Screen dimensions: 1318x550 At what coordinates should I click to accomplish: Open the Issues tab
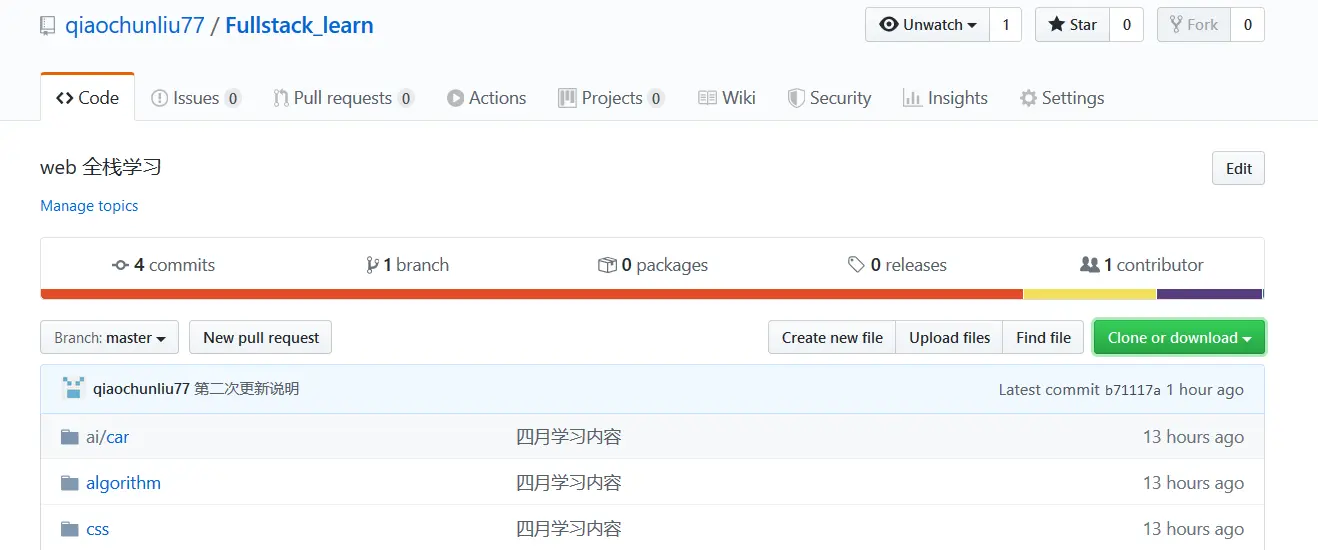tap(196, 98)
